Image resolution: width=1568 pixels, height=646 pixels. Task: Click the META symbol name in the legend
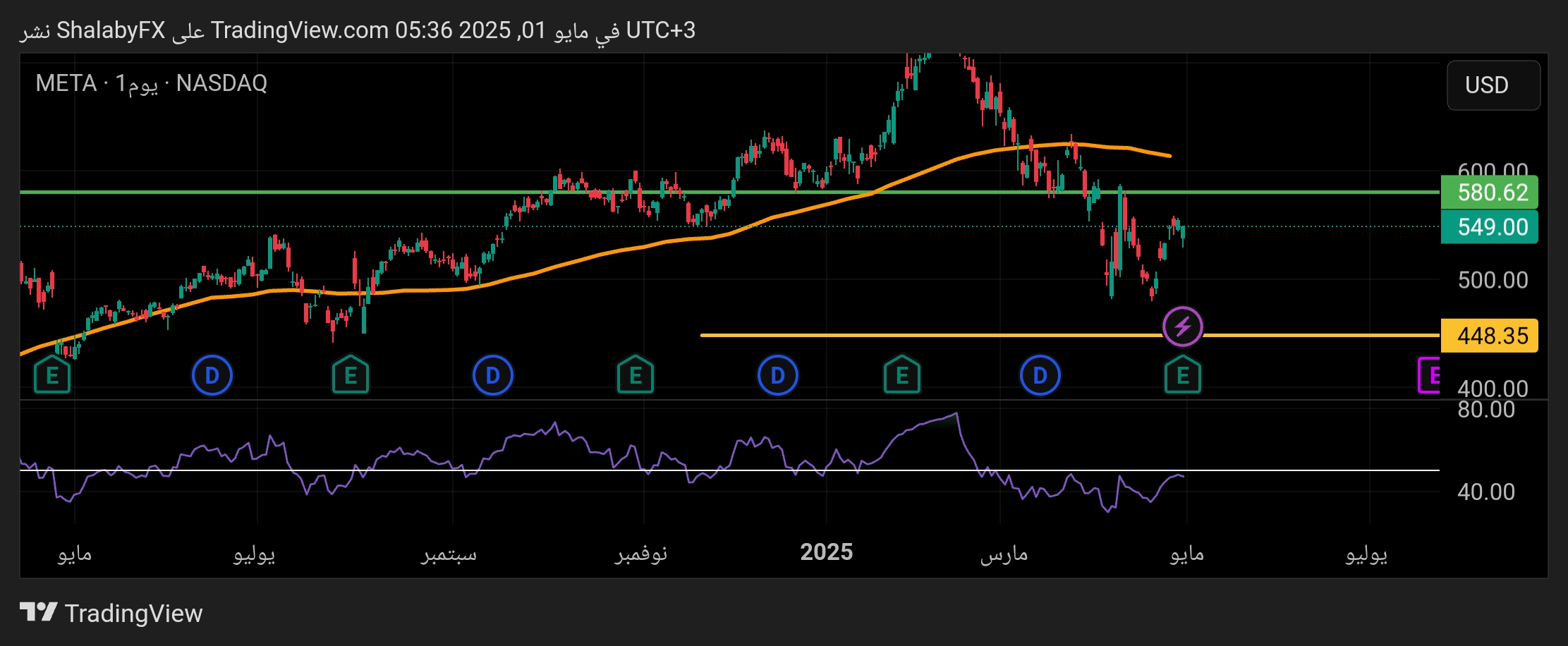[x=66, y=83]
